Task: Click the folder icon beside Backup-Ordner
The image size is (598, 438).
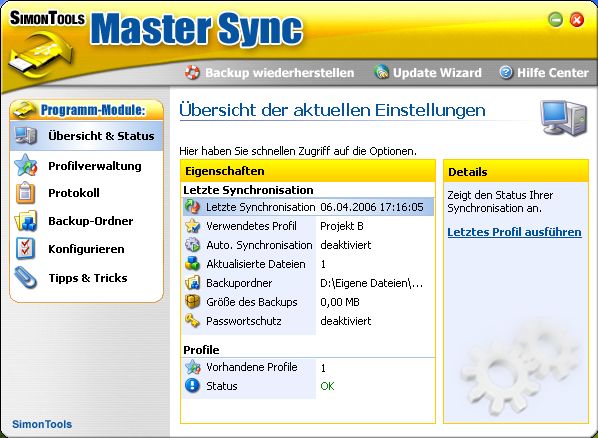Action: 26,221
